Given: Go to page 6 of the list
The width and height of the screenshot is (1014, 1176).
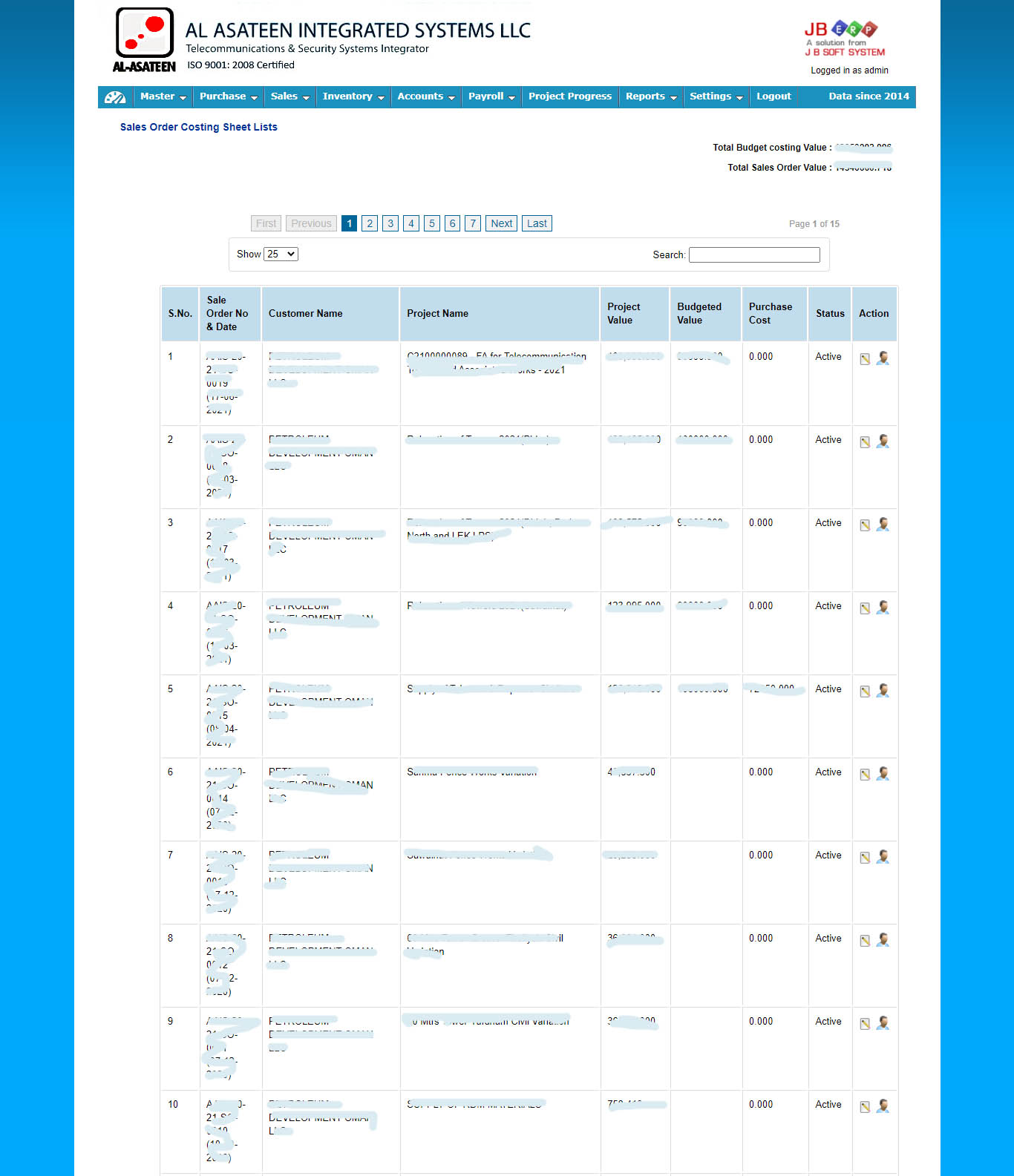Looking at the screenshot, I should (452, 223).
